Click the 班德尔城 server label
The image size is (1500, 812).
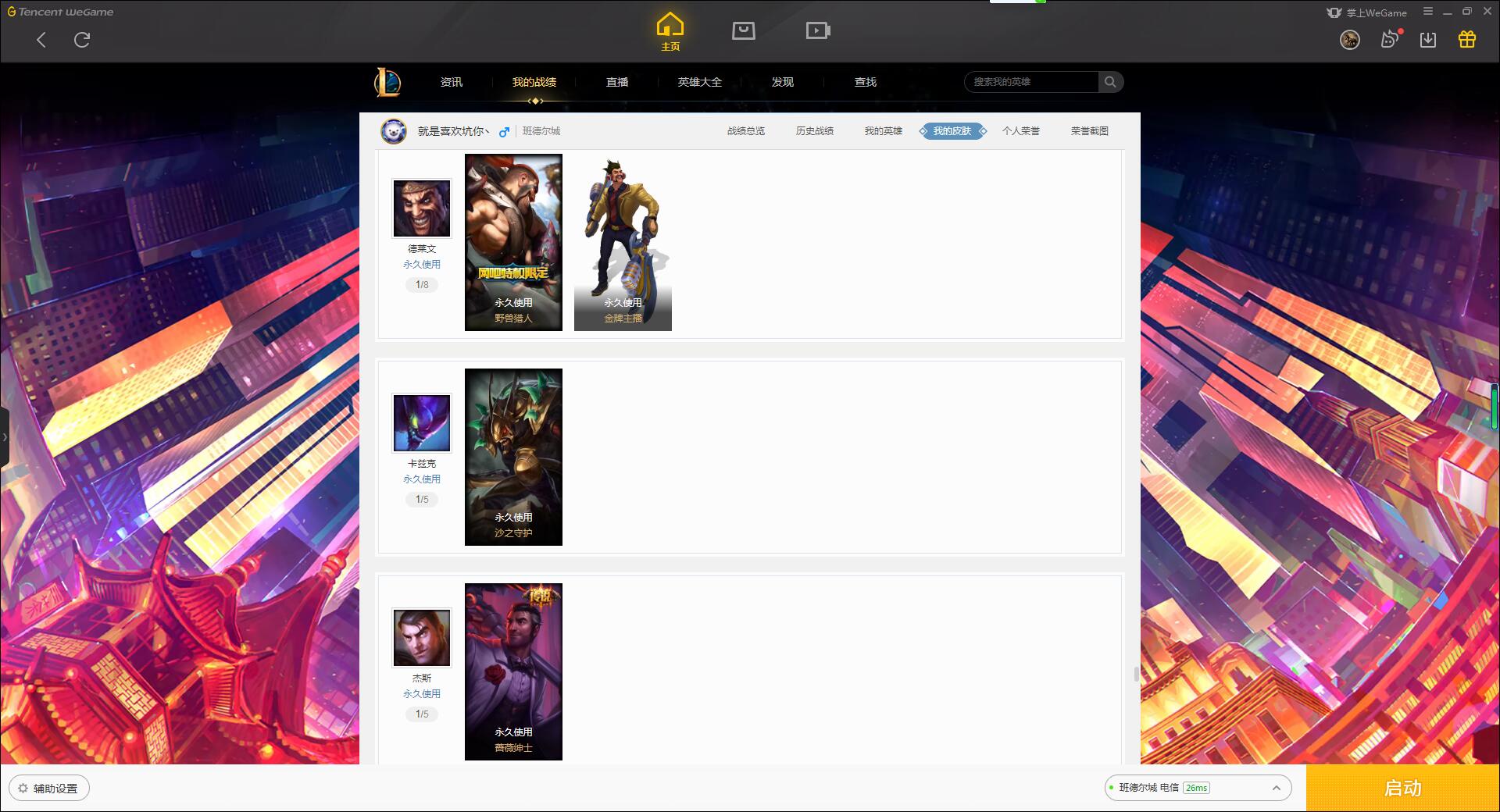541,131
